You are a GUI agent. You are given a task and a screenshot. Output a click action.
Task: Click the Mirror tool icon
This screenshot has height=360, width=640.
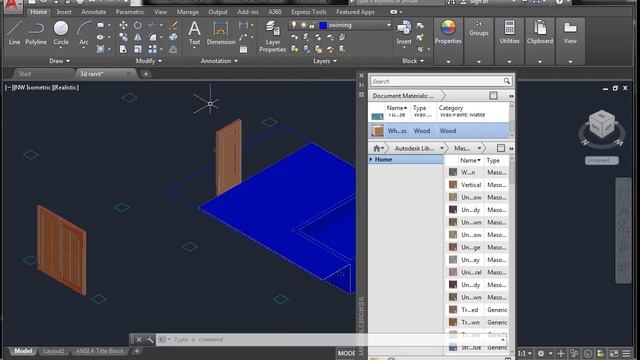pos(138,38)
